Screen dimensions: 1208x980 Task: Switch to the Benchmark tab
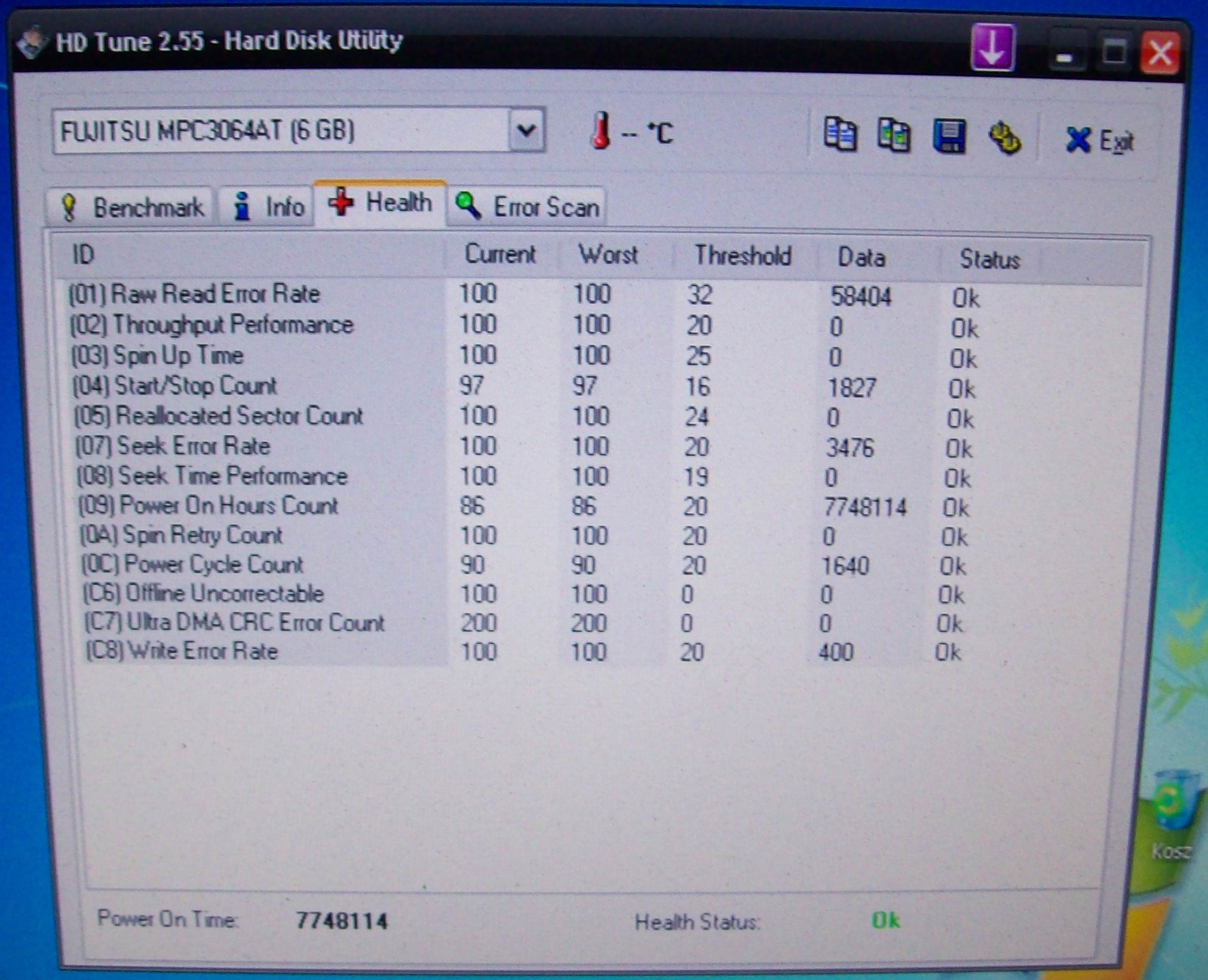point(130,207)
